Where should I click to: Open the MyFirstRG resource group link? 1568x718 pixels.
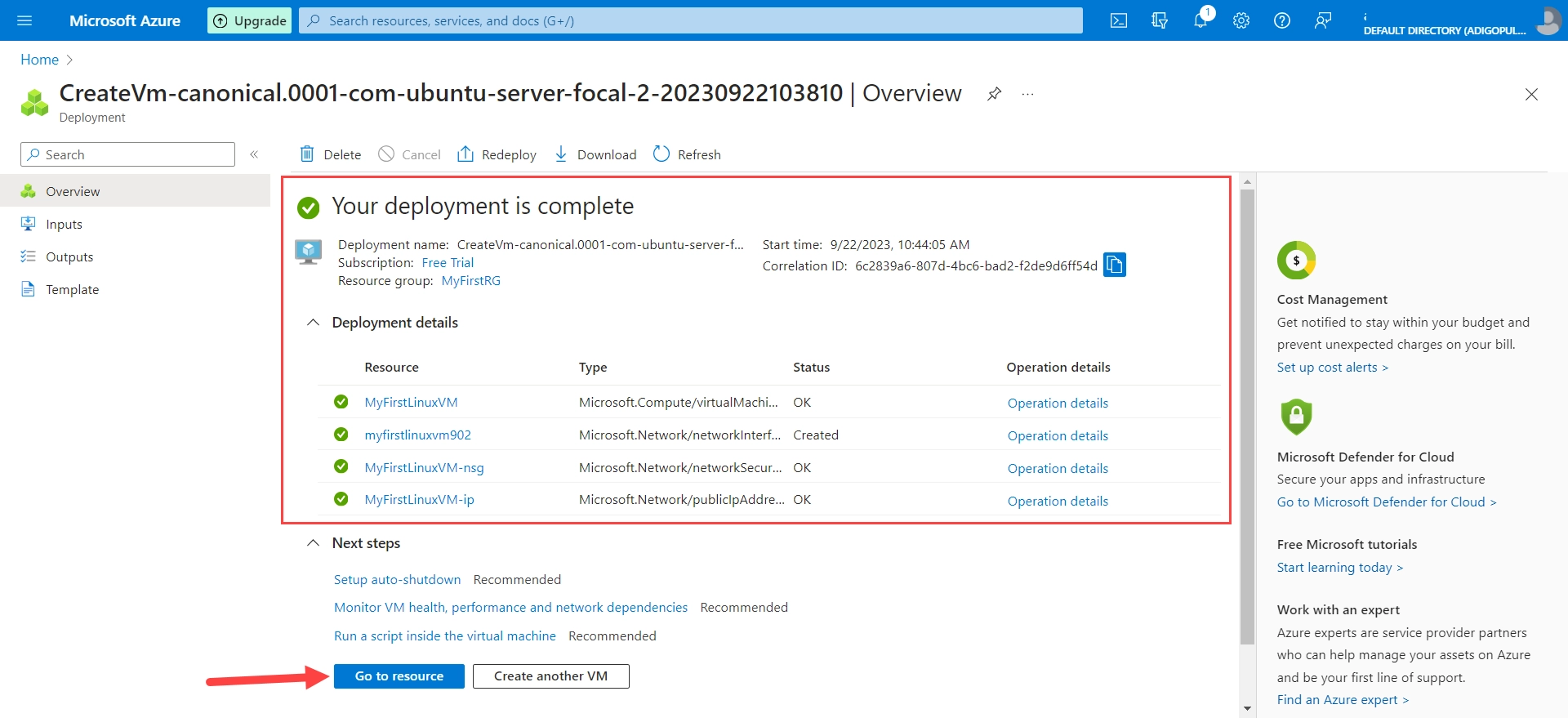470,280
